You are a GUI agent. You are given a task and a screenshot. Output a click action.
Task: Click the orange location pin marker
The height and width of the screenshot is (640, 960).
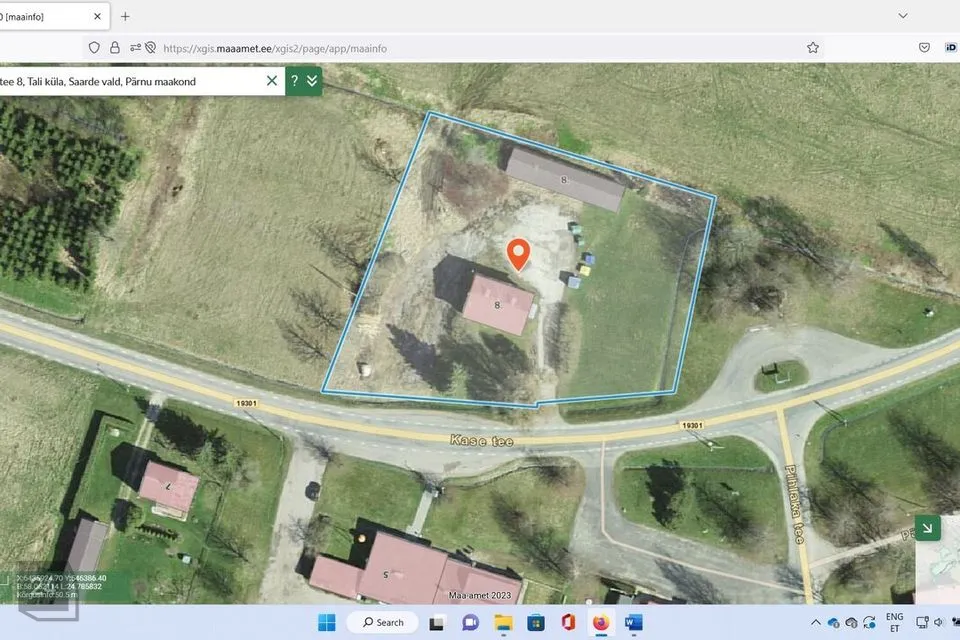pos(517,255)
